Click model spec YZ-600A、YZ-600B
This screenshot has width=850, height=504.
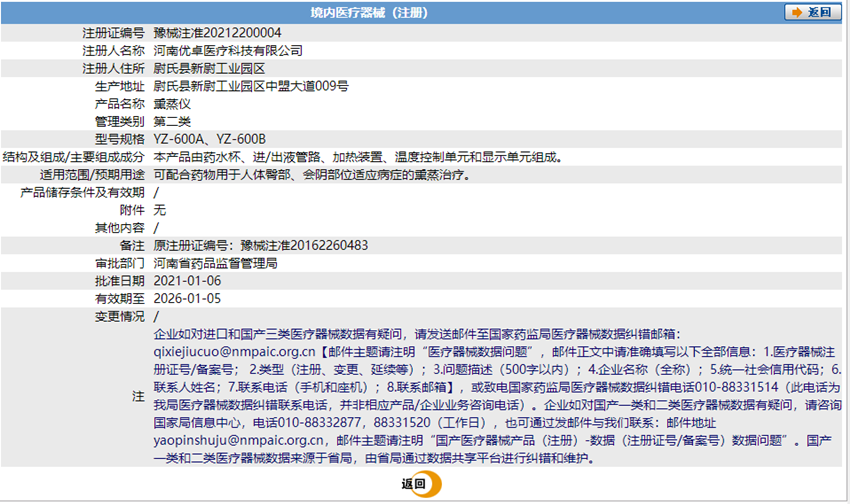tap(209, 139)
